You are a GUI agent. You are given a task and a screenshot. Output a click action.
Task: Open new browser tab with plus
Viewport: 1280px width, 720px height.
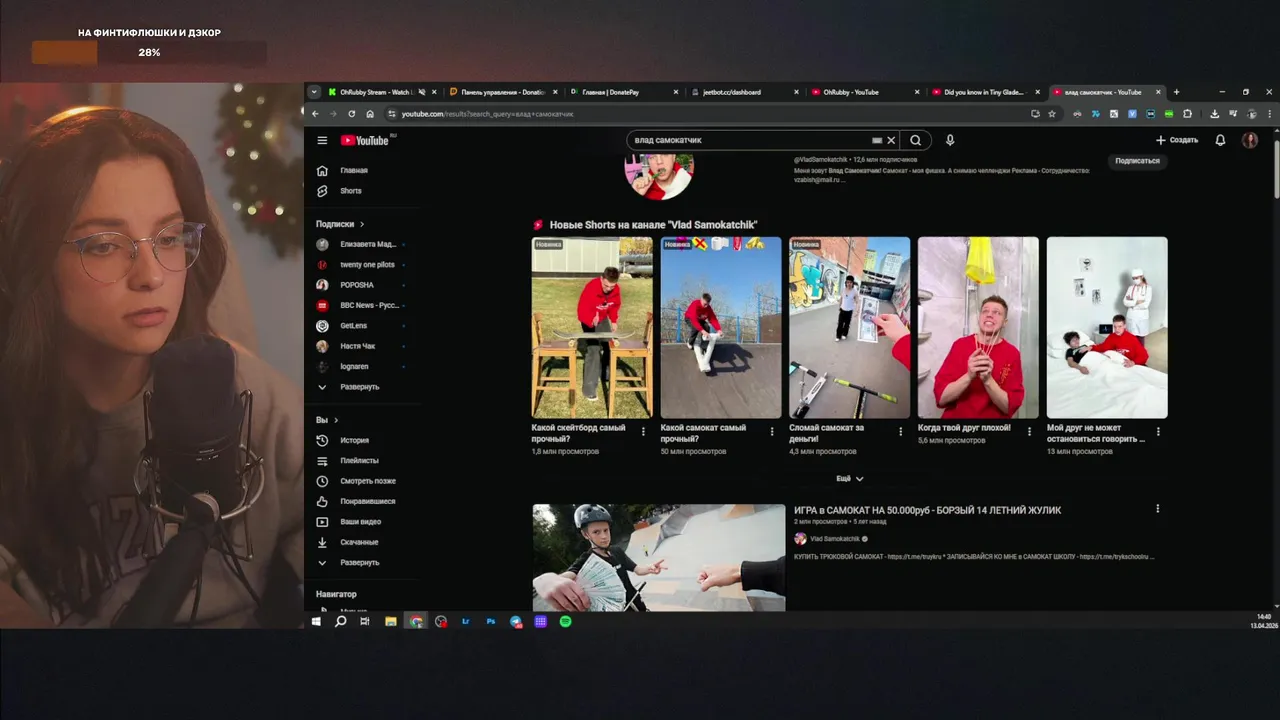coord(1176,92)
